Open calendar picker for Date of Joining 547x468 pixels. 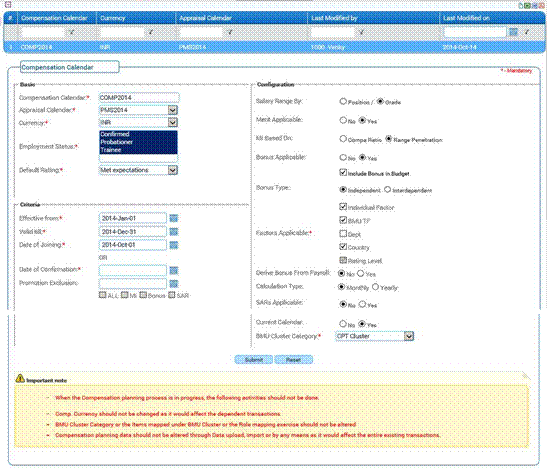pyautogui.click(x=174, y=245)
